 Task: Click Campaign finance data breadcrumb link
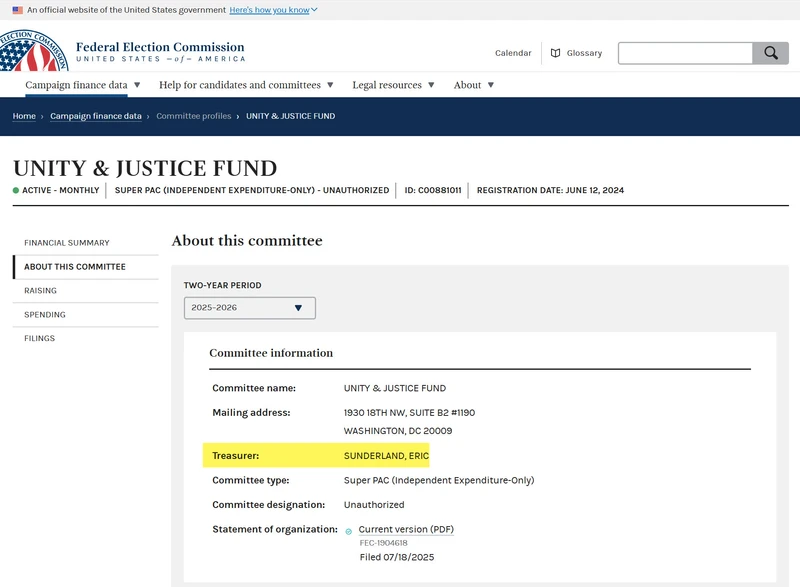click(x=96, y=116)
